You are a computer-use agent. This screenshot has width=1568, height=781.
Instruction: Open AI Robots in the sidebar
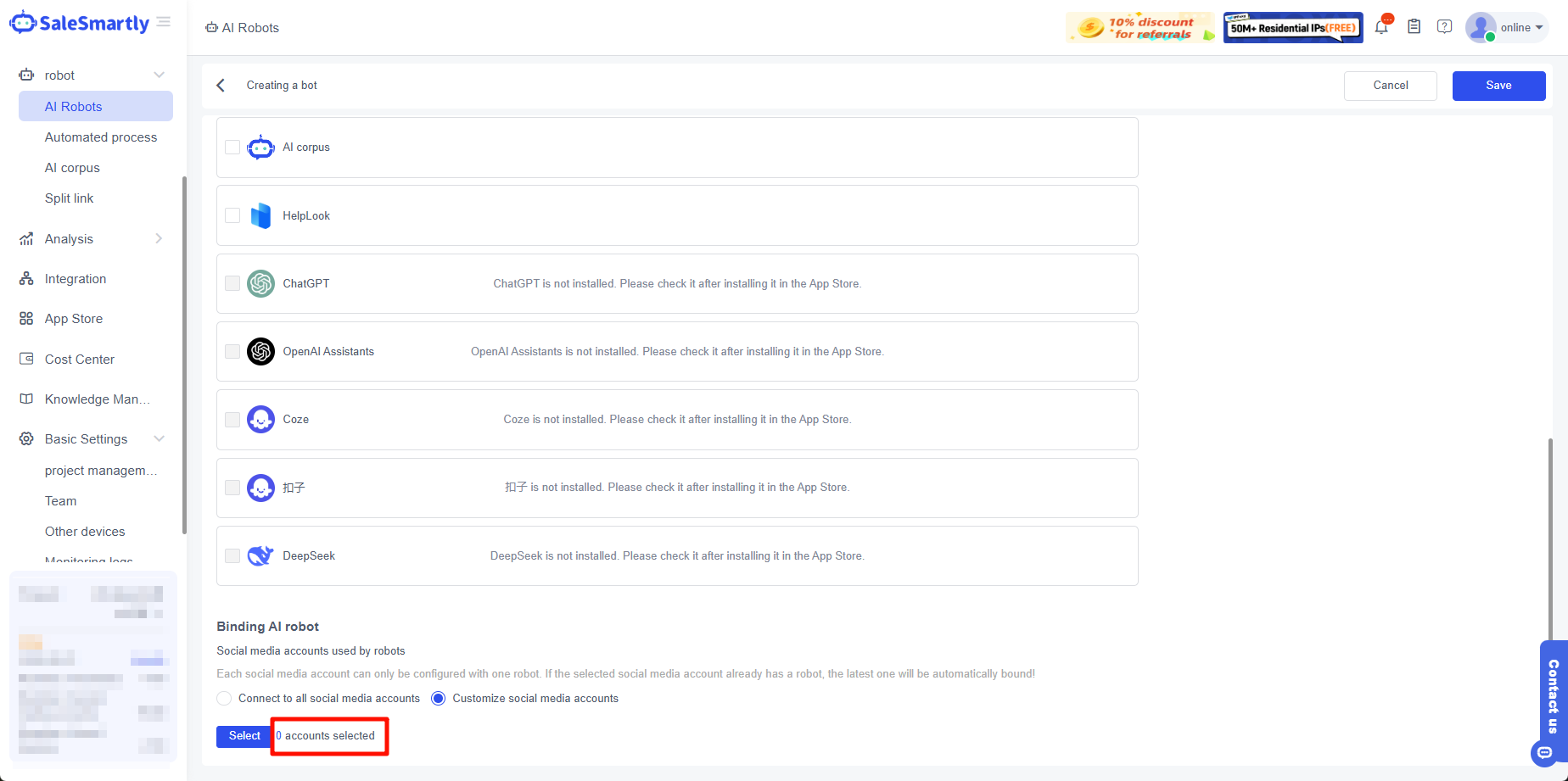tap(96, 107)
